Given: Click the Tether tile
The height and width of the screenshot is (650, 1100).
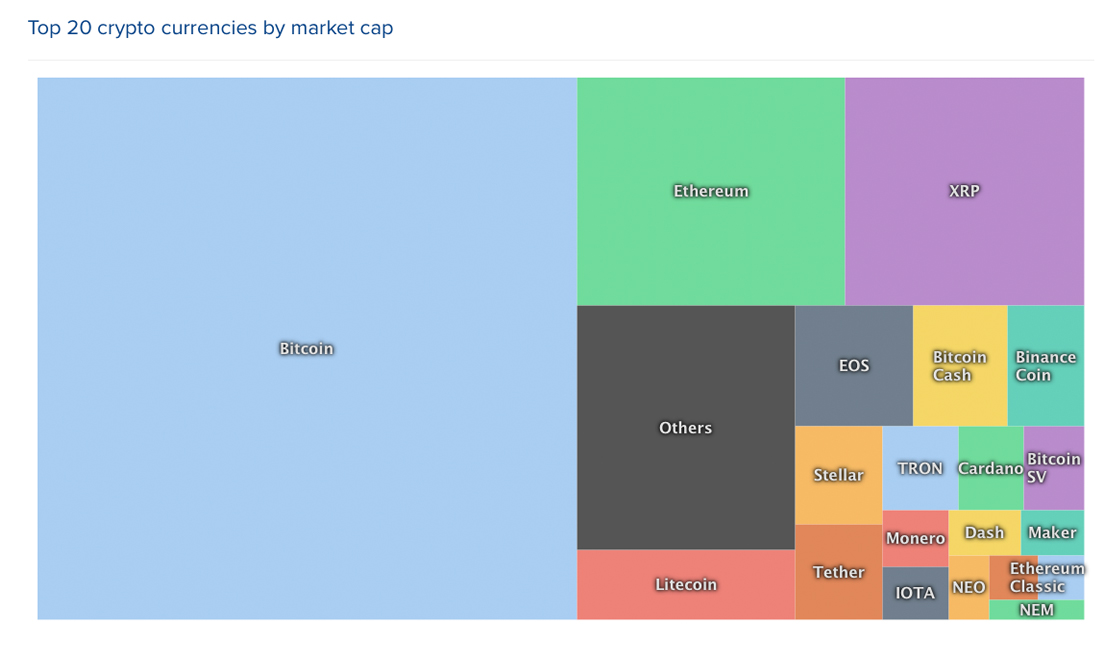Looking at the screenshot, I should tap(838, 572).
